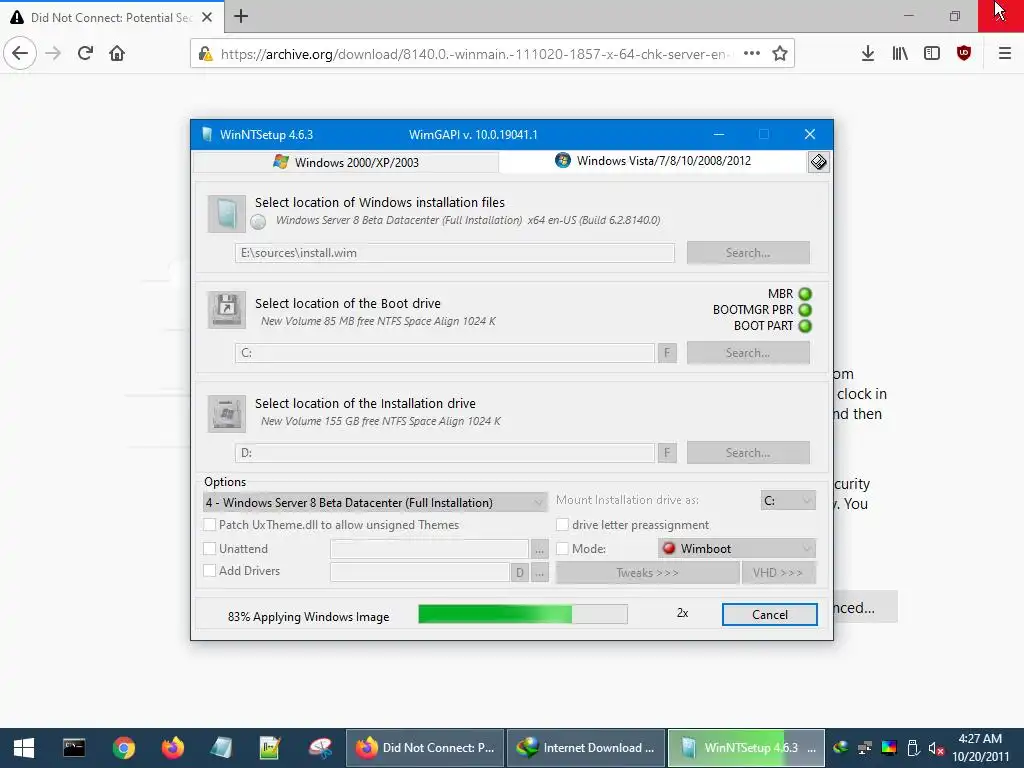Screen dimensions: 1024x768
Task: Launch Google Chrome from taskbar
Action: pos(123,748)
